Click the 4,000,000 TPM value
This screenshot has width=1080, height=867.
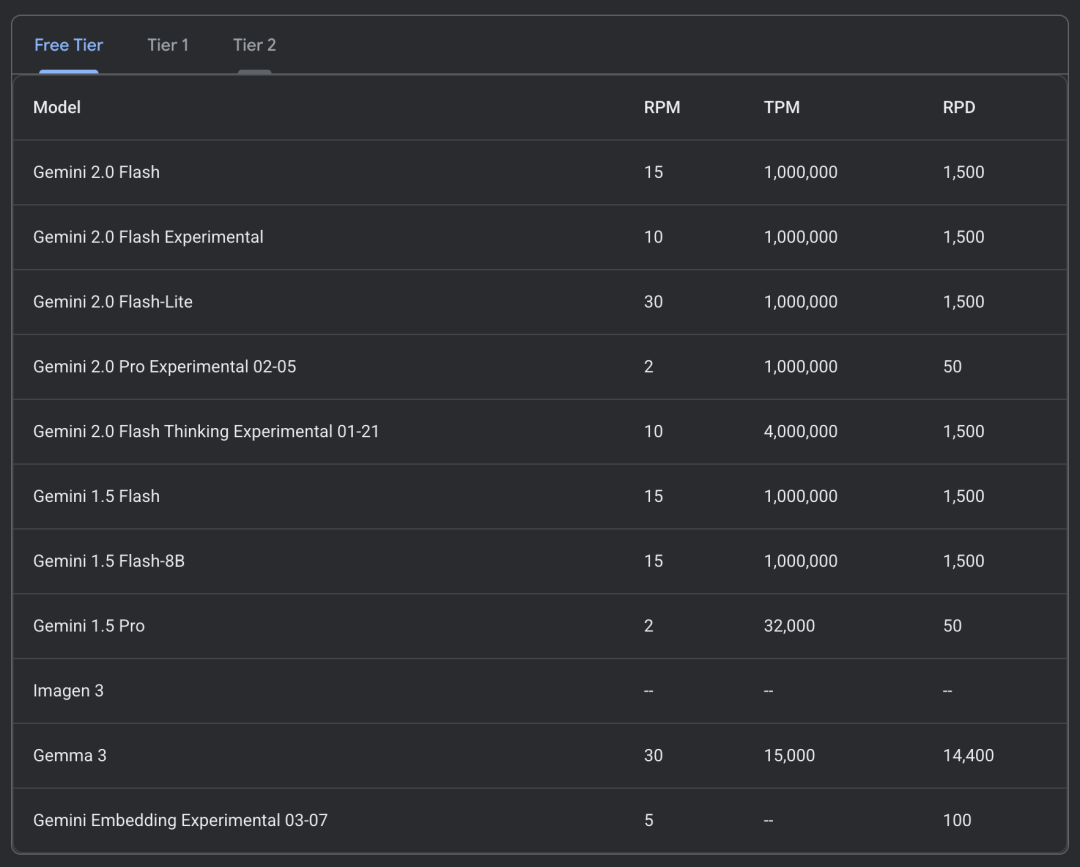coord(800,432)
